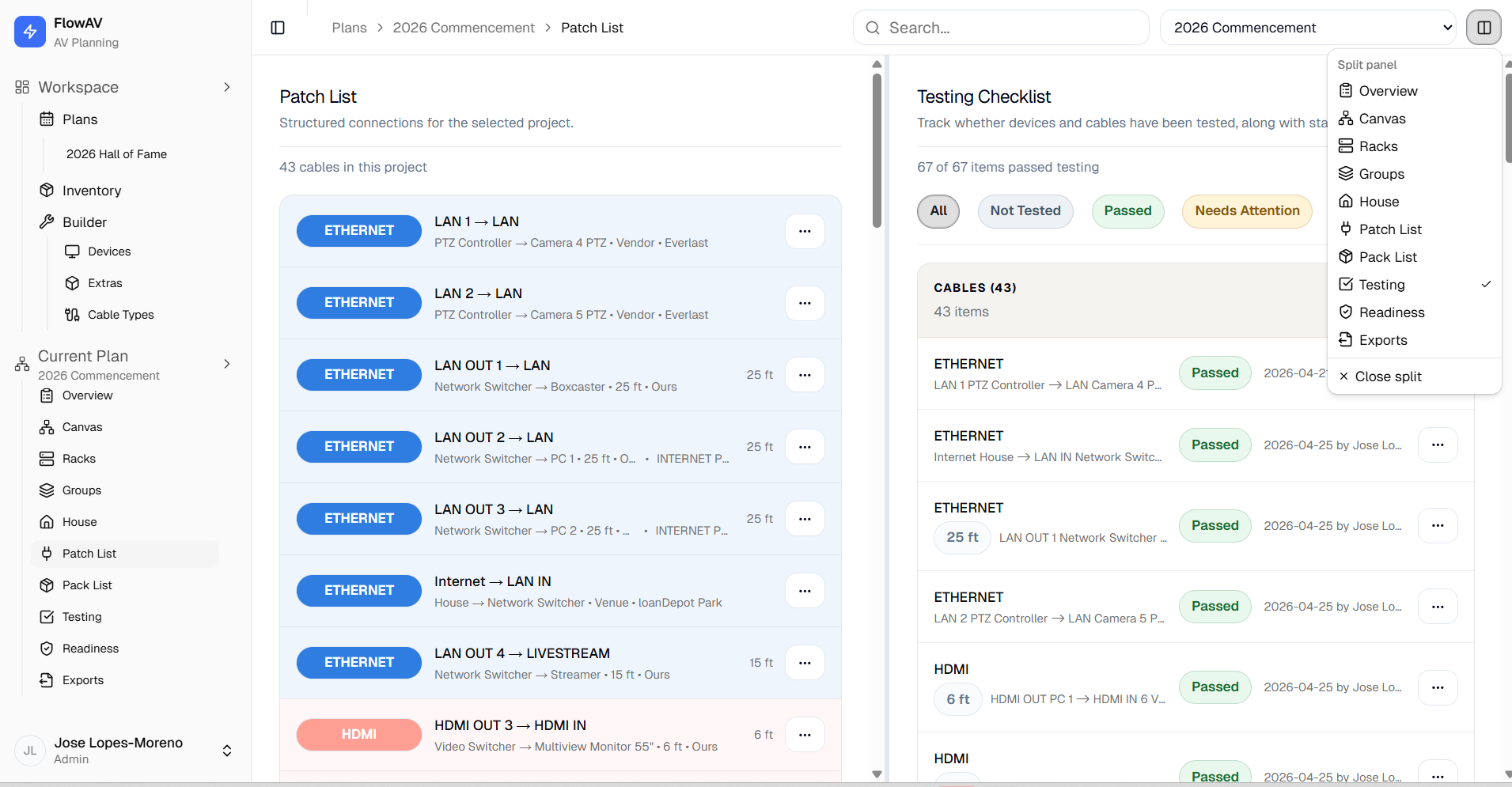Open Overview in the Current Plan sidebar
The image size is (1512, 787).
[87, 395]
